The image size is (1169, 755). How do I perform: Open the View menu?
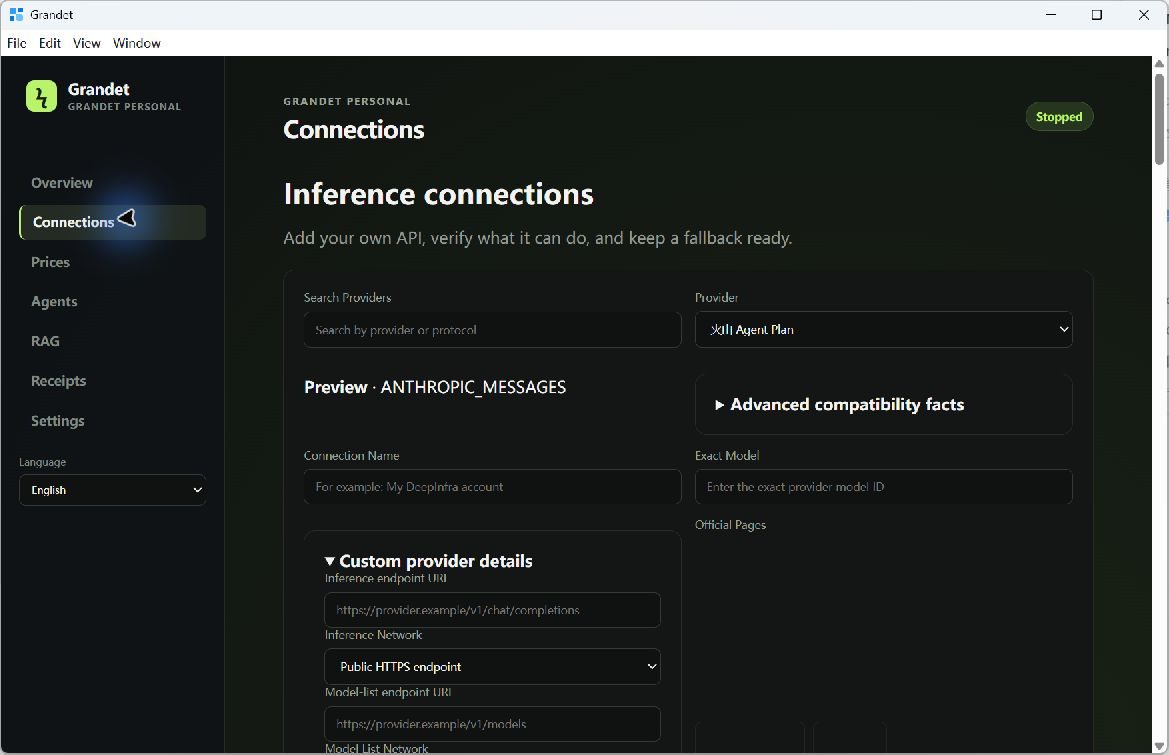(x=86, y=43)
